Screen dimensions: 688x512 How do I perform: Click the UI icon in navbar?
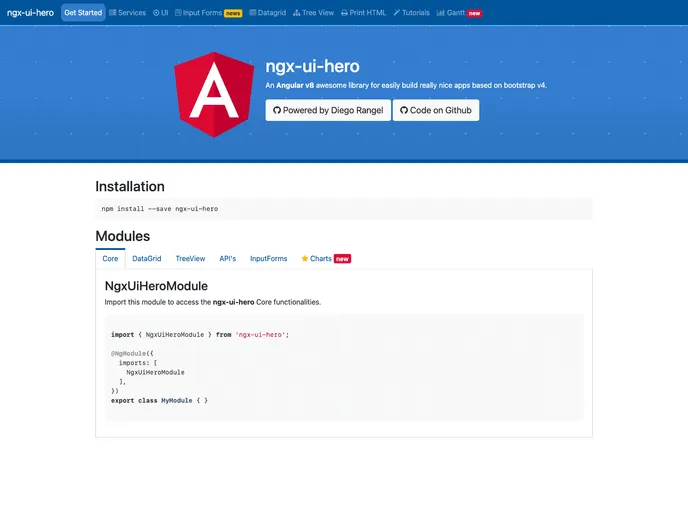pyautogui.click(x=155, y=13)
